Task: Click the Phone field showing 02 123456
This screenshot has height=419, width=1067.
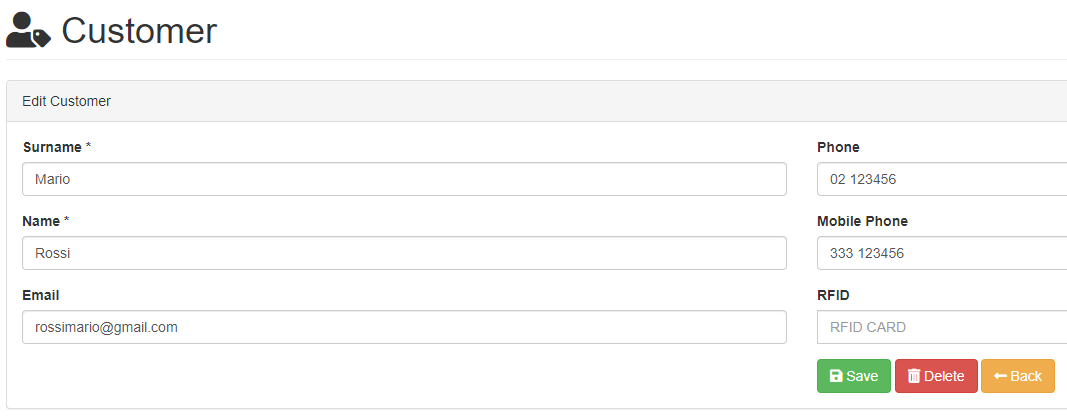Action: [942, 179]
